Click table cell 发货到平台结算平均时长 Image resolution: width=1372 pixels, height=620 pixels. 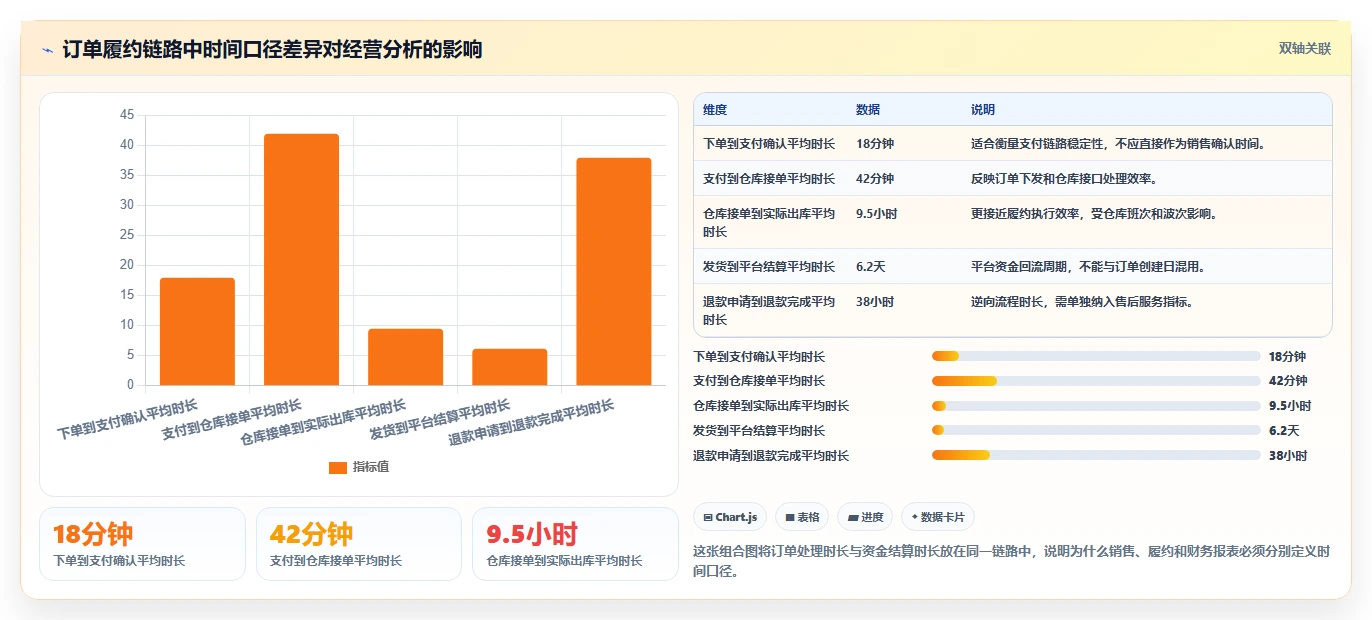pyautogui.click(x=769, y=266)
